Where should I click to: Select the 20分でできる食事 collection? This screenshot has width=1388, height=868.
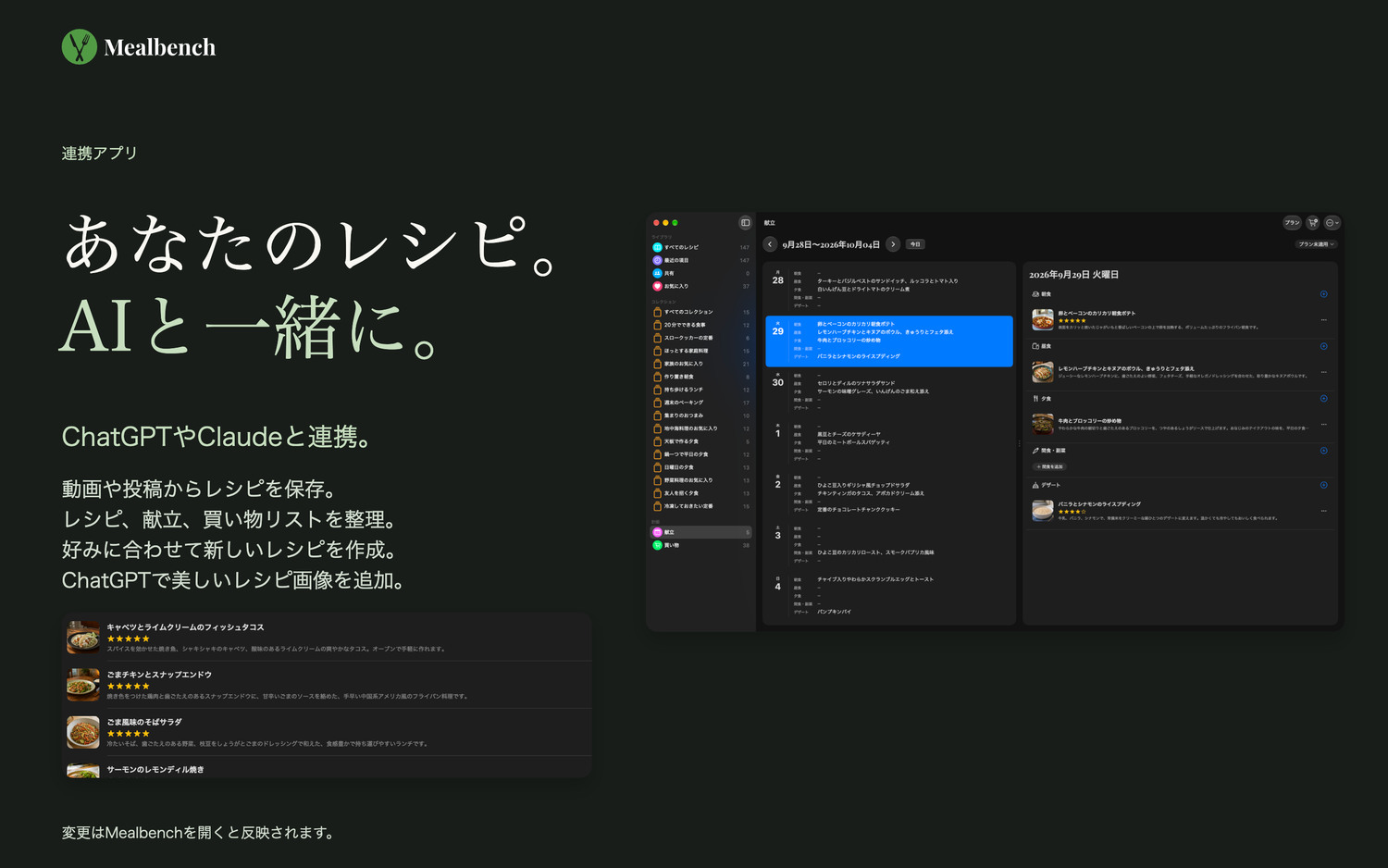pyautogui.click(x=701, y=325)
